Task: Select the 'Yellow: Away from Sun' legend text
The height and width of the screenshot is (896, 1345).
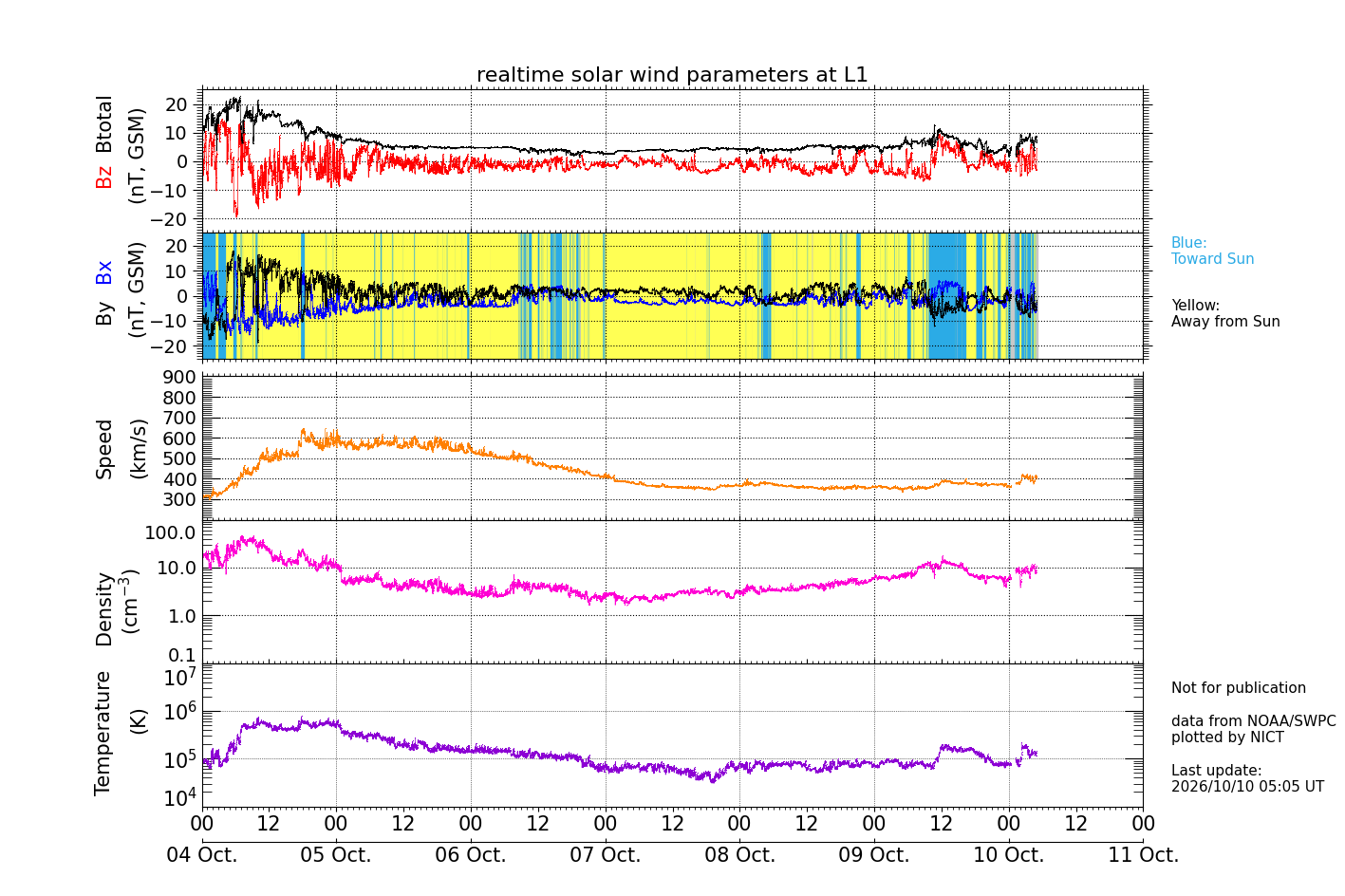Action: [1225, 313]
